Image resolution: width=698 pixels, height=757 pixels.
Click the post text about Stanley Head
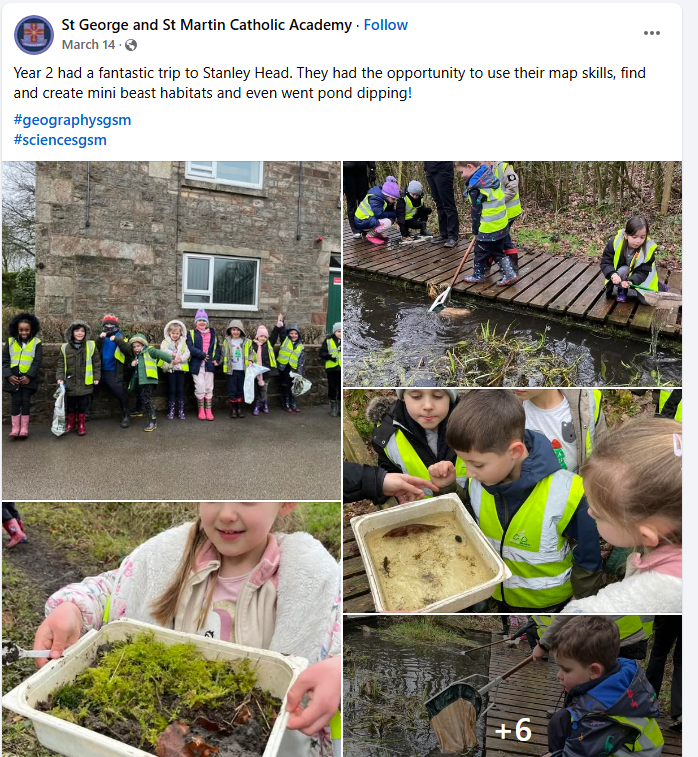tap(330, 83)
